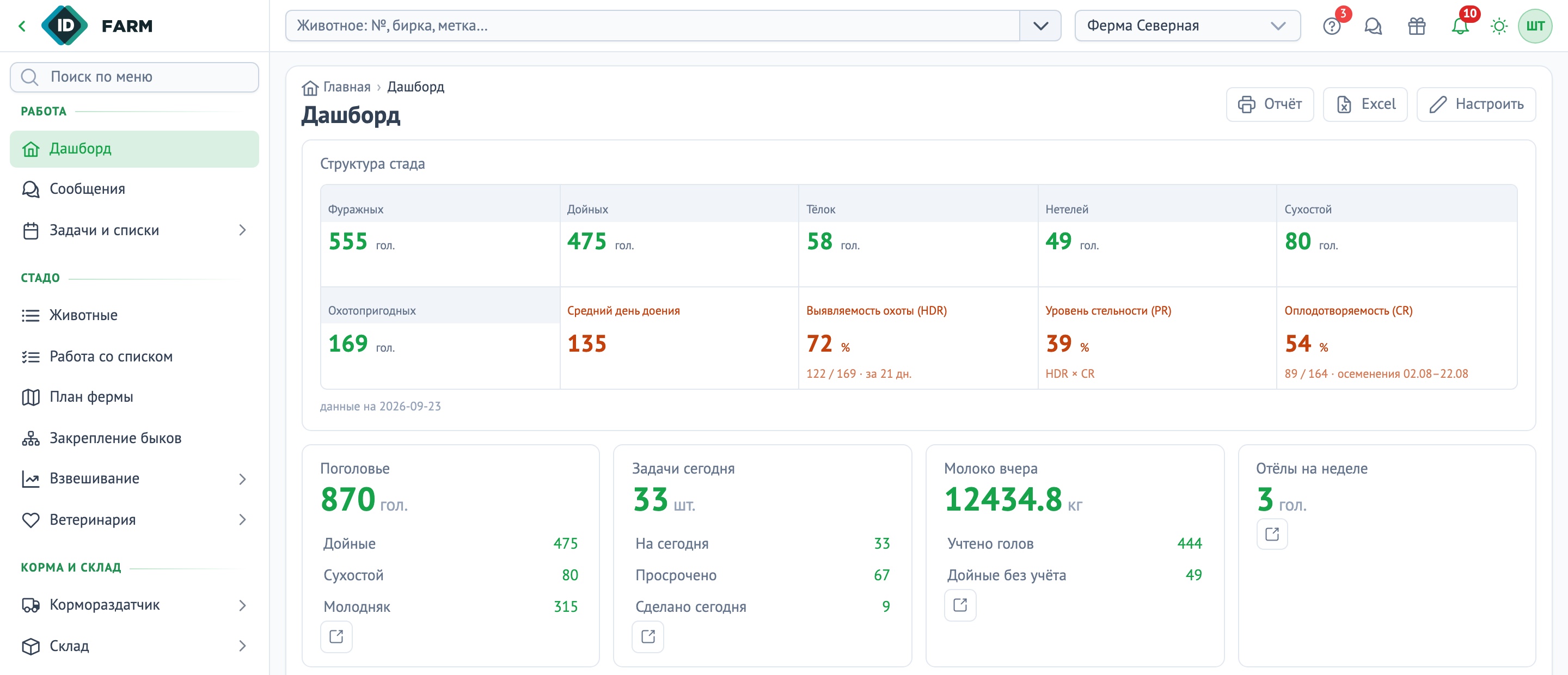Open external link in Отёлы на неделе card
Image resolution: width=1568 pixels, height=675 pixels.
(1272, 534)
